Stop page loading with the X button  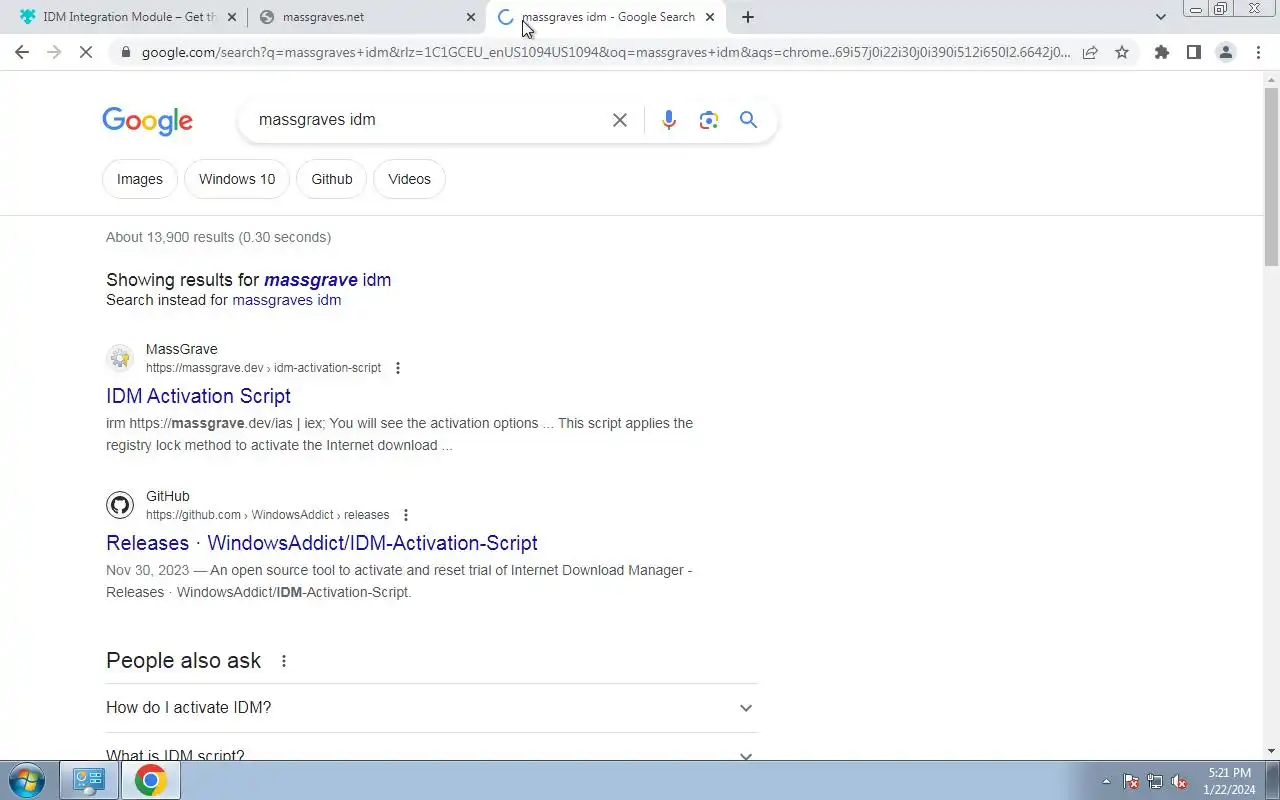coord(86,52)
